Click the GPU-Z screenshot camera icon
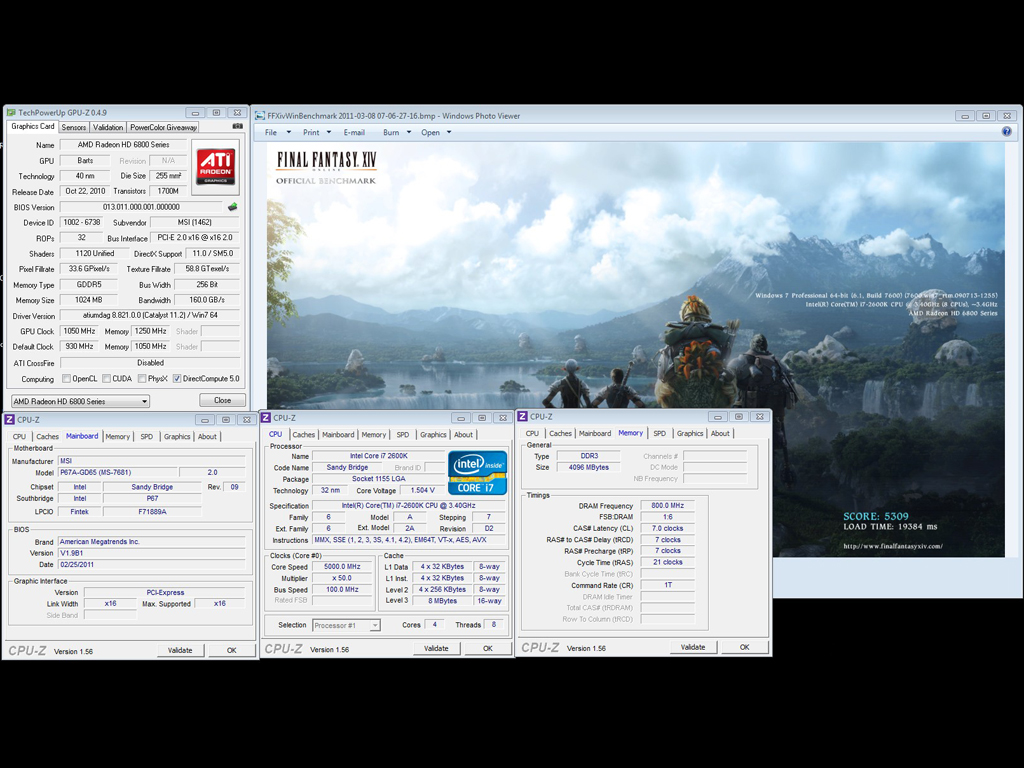Screen dimensions: 1024x768 point(238,127)
